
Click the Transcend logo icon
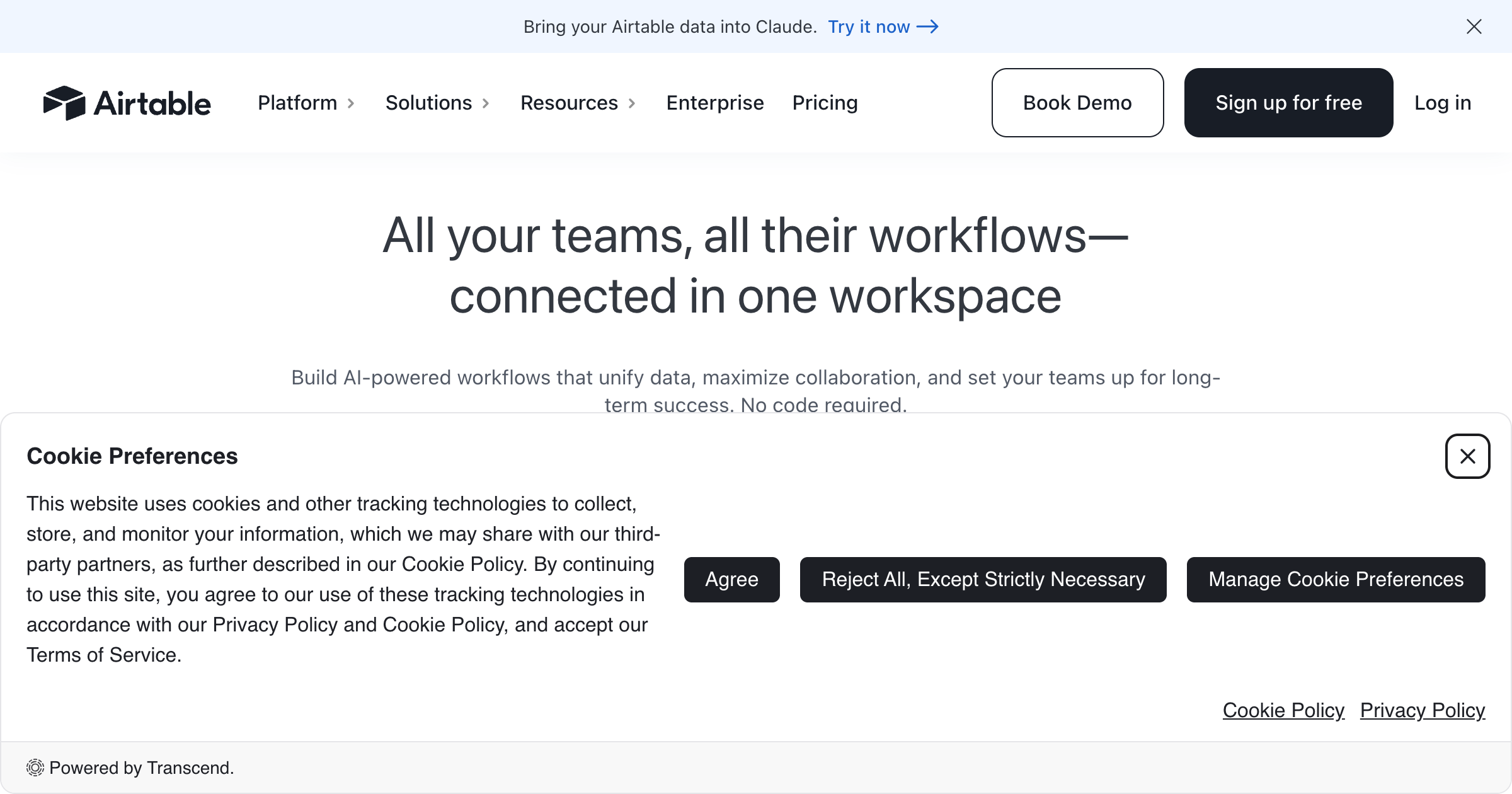tap(35, 768)
